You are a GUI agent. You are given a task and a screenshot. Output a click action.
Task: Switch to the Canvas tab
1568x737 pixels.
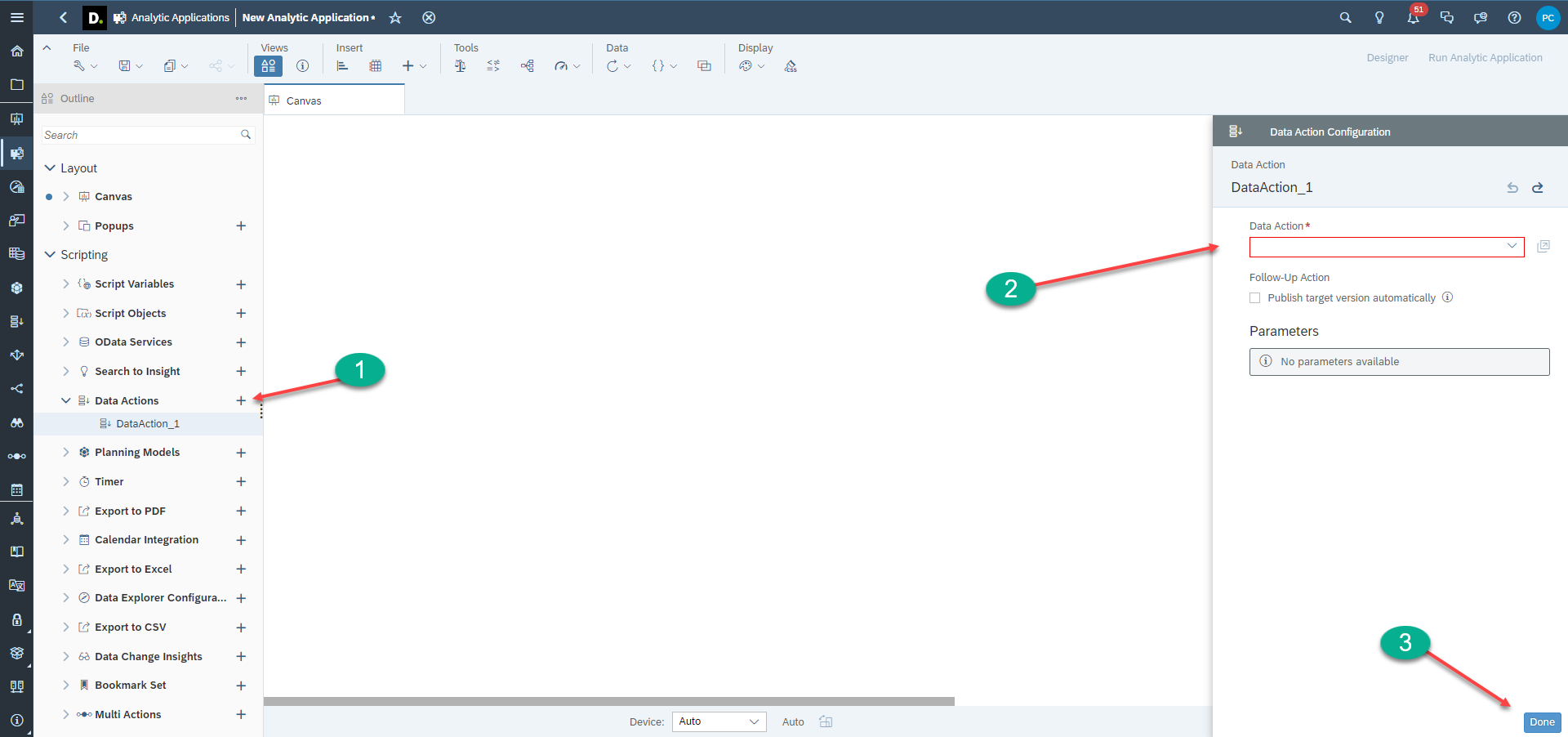coord(304,100)
